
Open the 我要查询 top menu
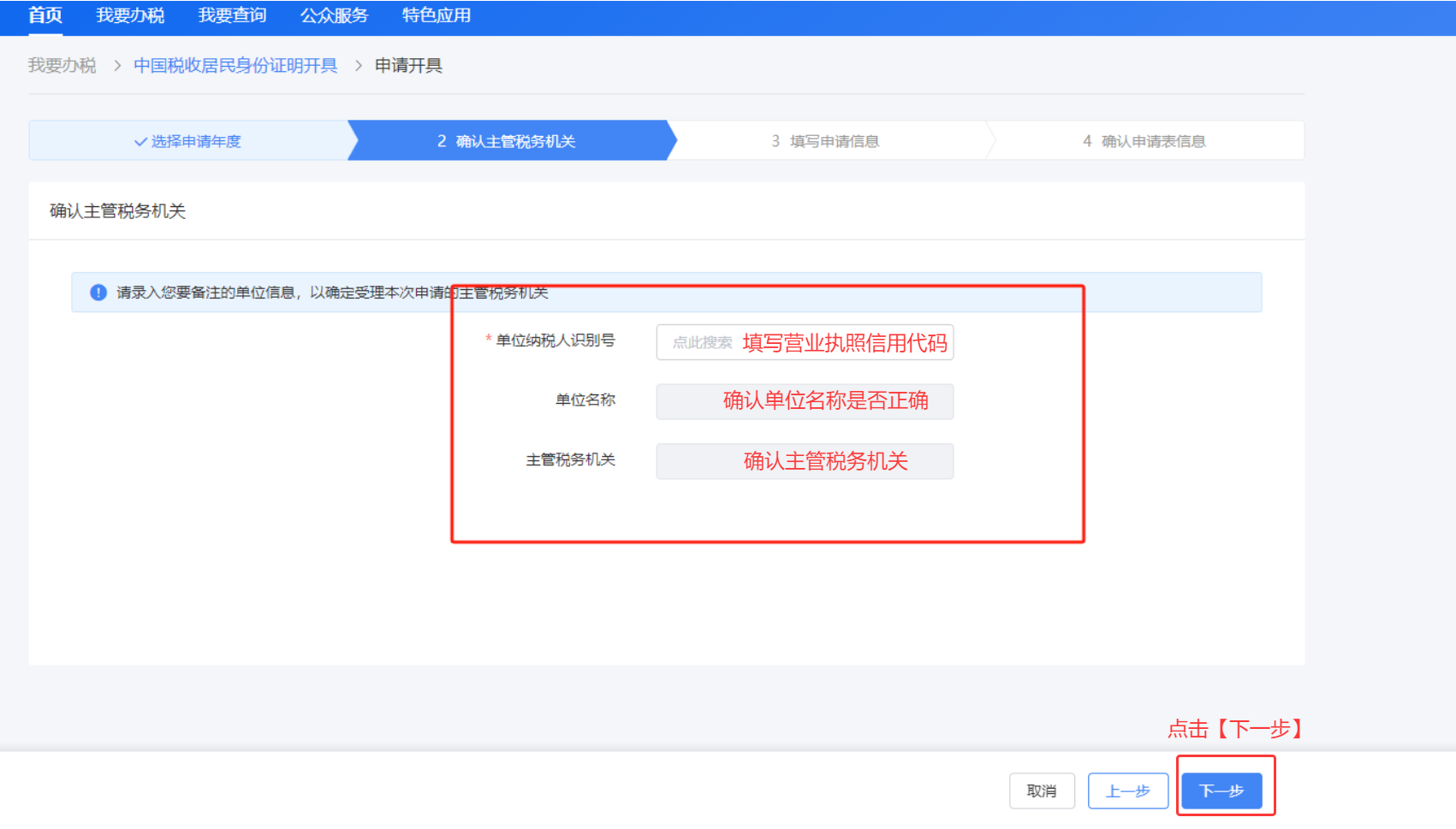[232, 15]
